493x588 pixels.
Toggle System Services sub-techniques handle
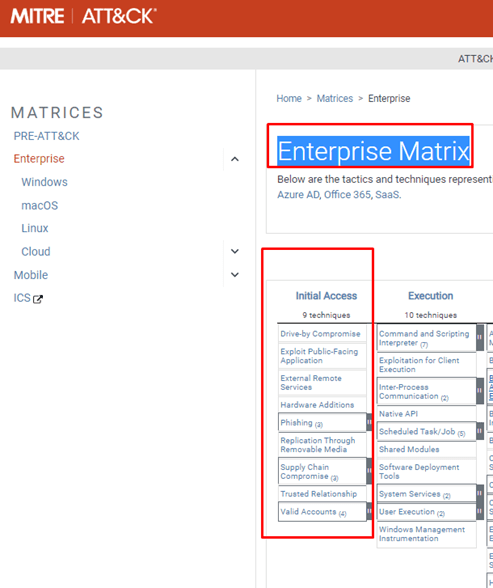click(x=480, y=494)
